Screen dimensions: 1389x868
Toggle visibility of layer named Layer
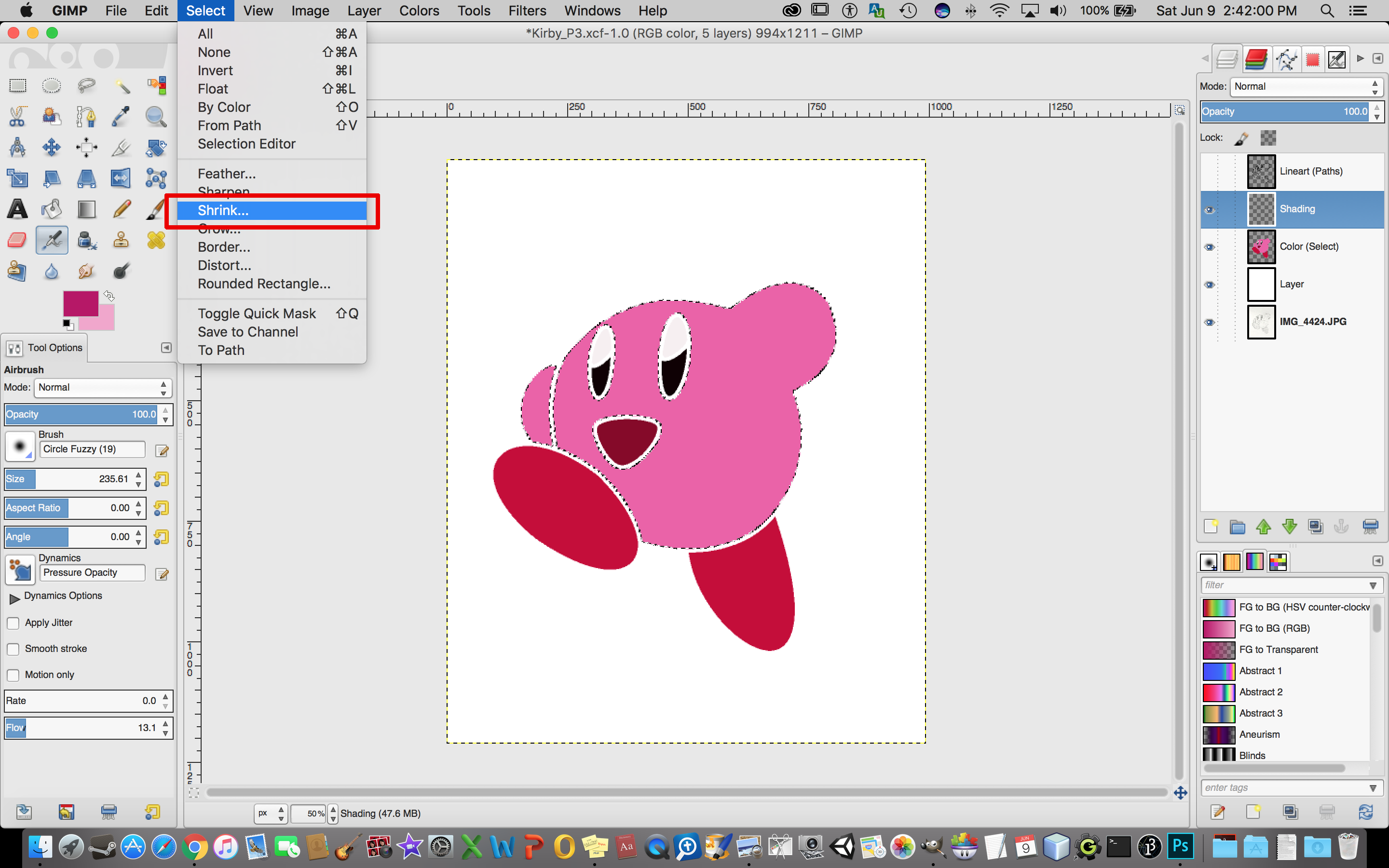click(x=1210, y=285)
